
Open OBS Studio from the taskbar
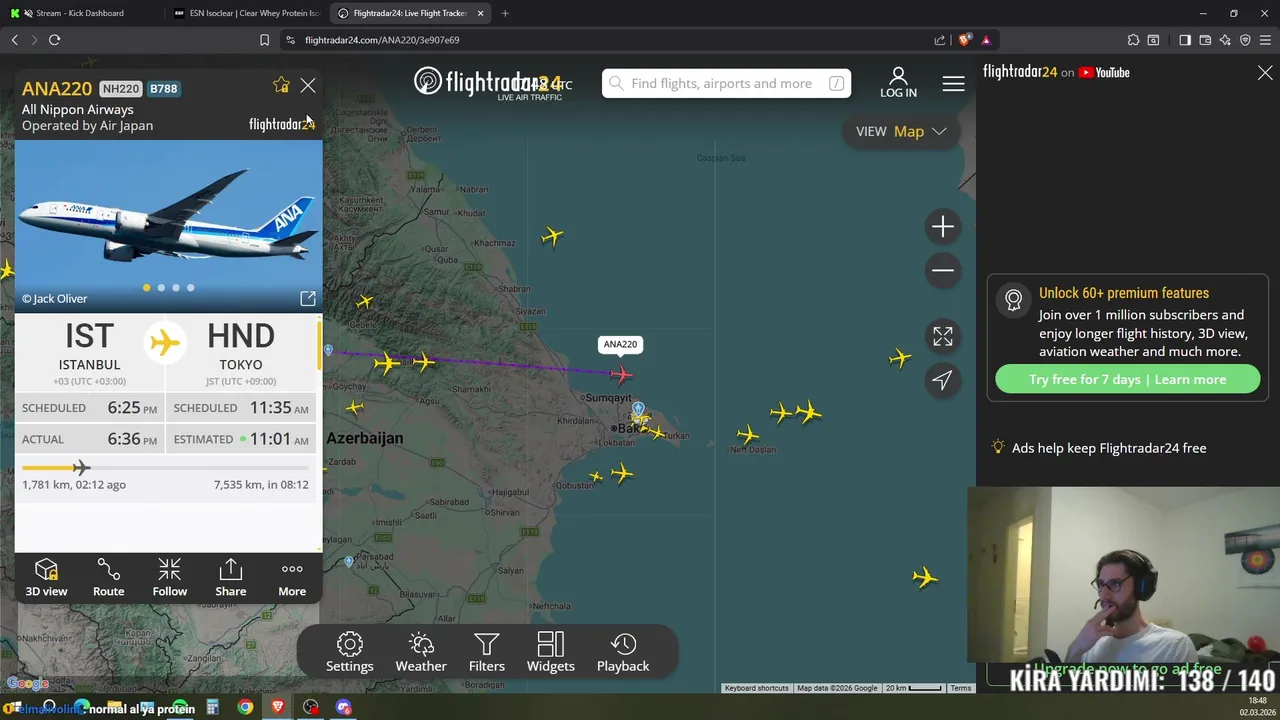[x=311, y=707]
